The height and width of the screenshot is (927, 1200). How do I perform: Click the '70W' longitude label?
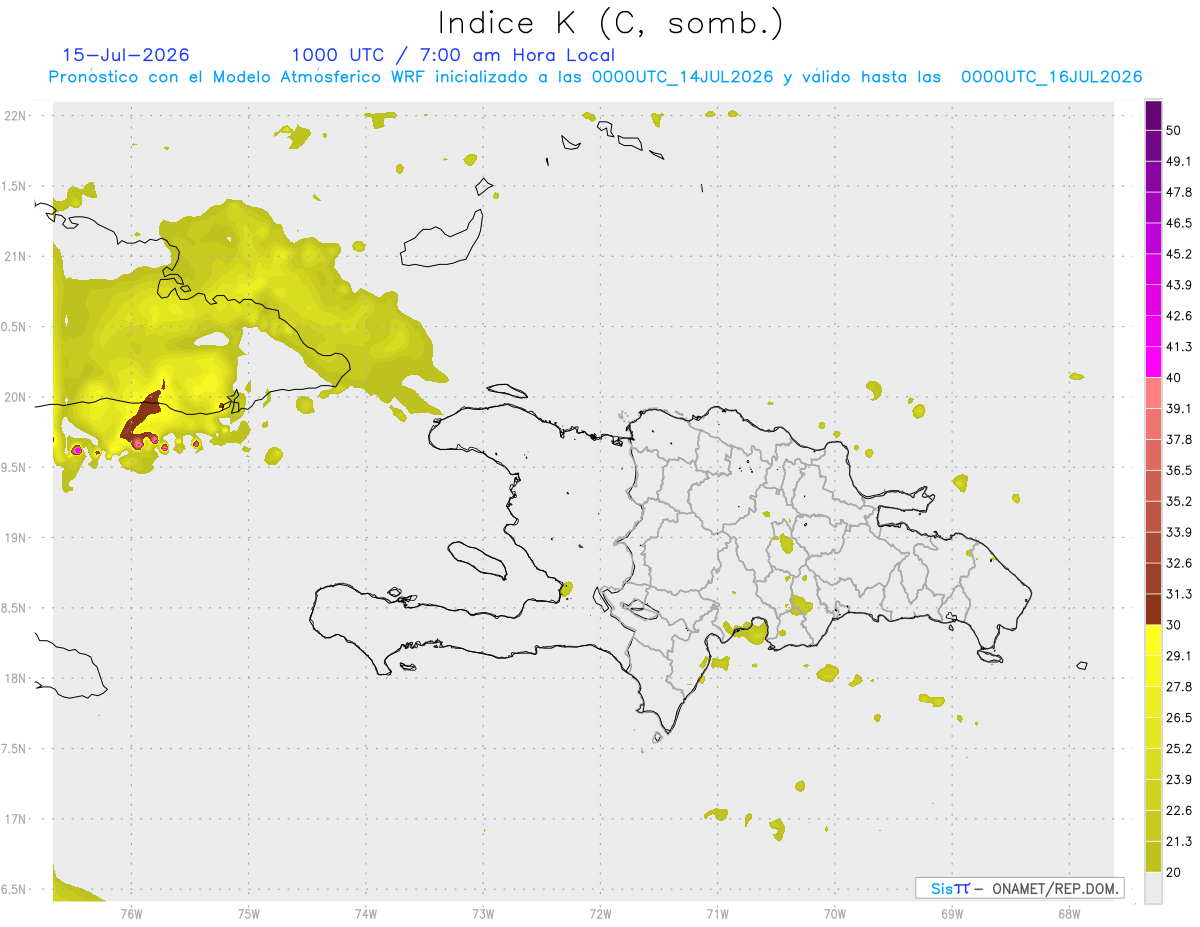click(x=834, y=912)
